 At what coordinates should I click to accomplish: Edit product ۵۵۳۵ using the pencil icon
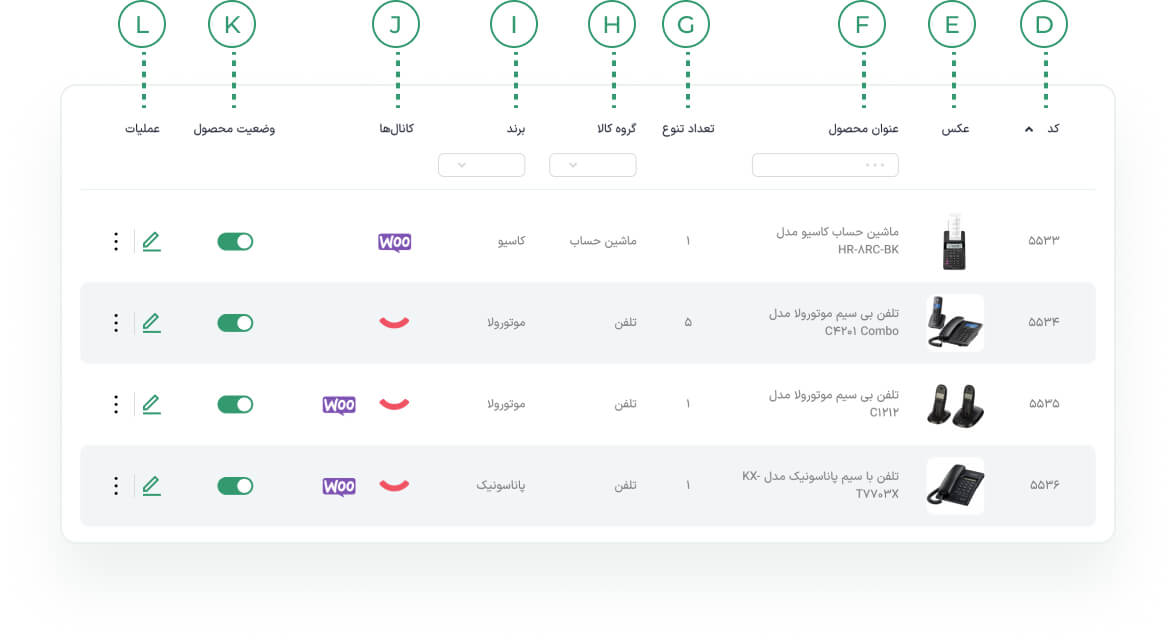[x=152, y=405]
